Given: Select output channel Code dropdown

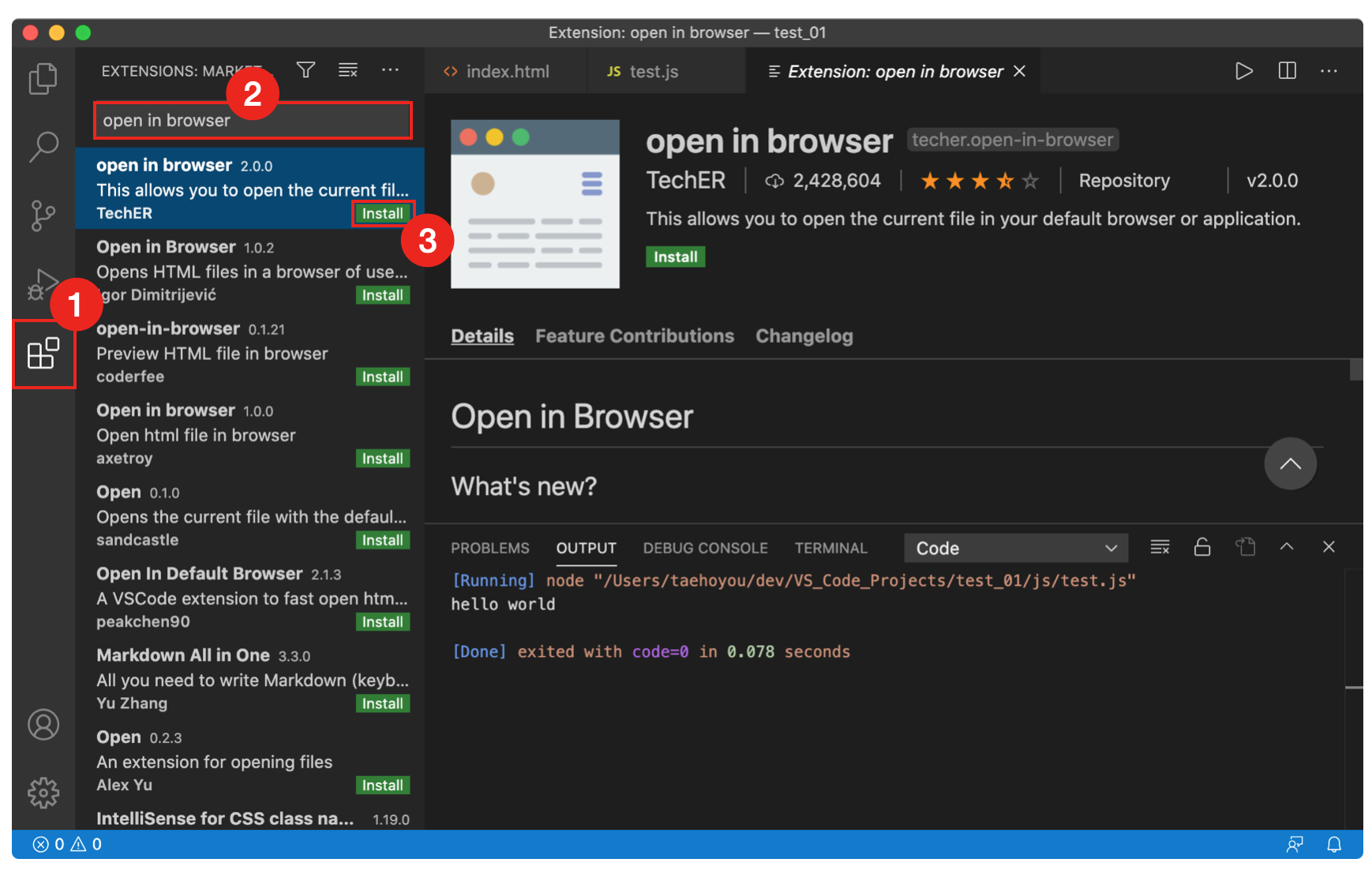Looking at the screenshot, I should coord(1016,548).
